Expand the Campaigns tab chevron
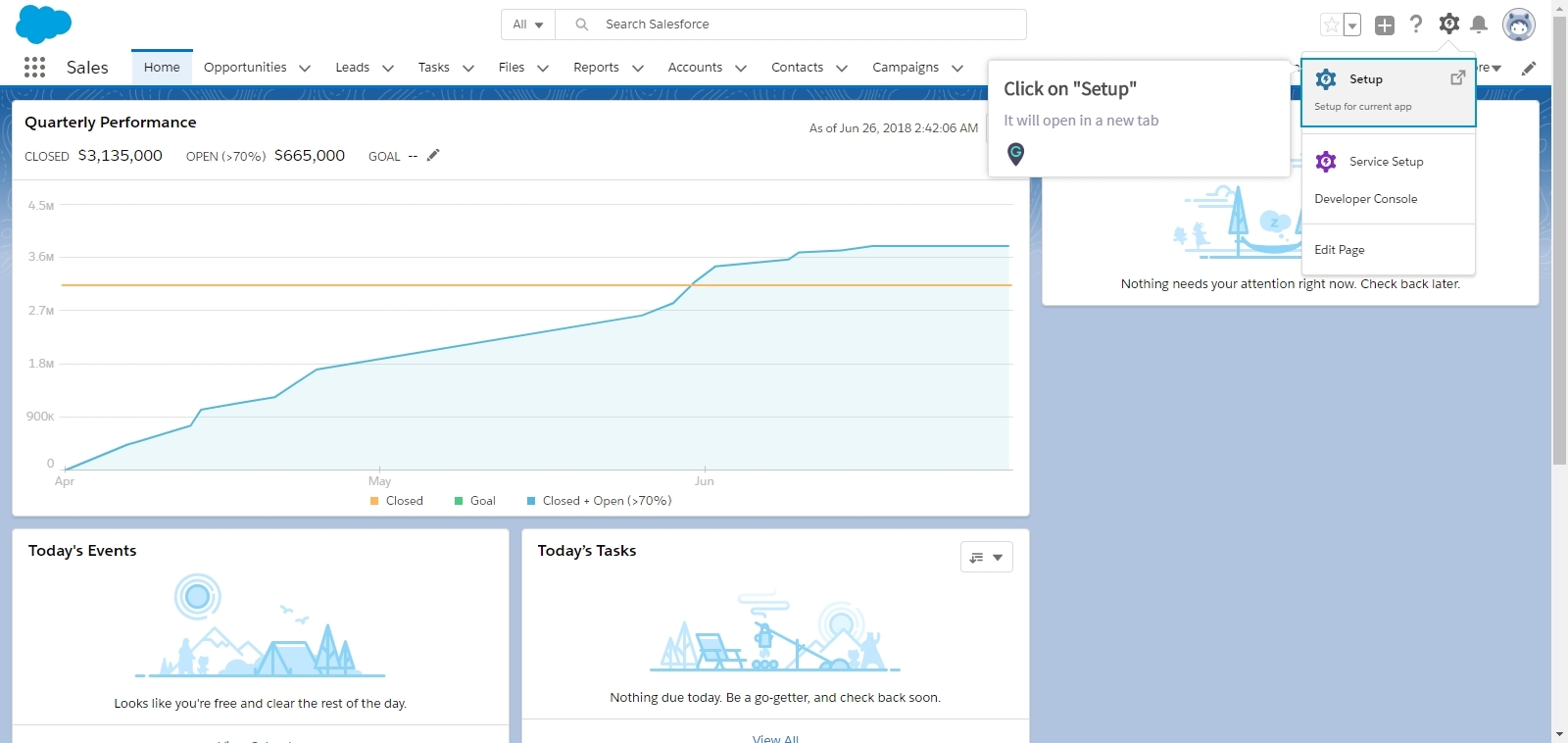This screenshot has height=743, width=1568. [957, 69]
